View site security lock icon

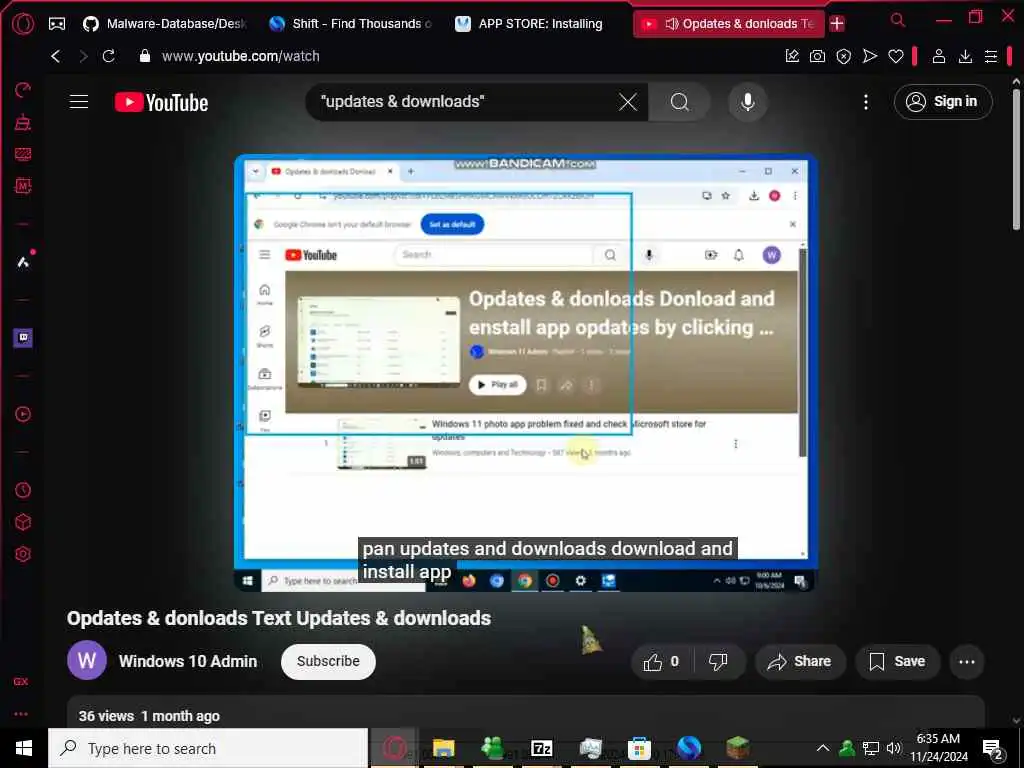click(145, 56)
